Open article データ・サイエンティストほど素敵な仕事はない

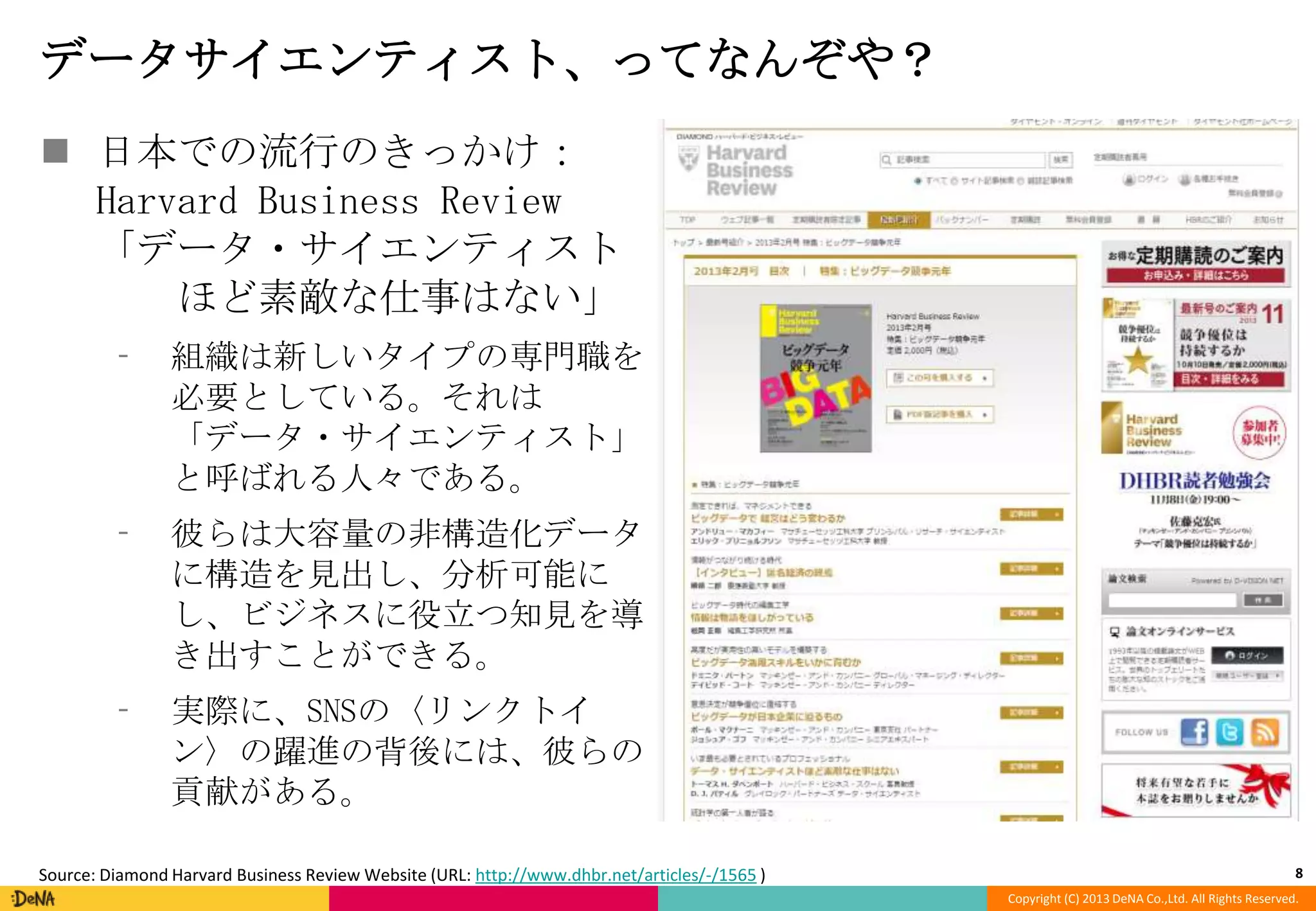[795, 770]
